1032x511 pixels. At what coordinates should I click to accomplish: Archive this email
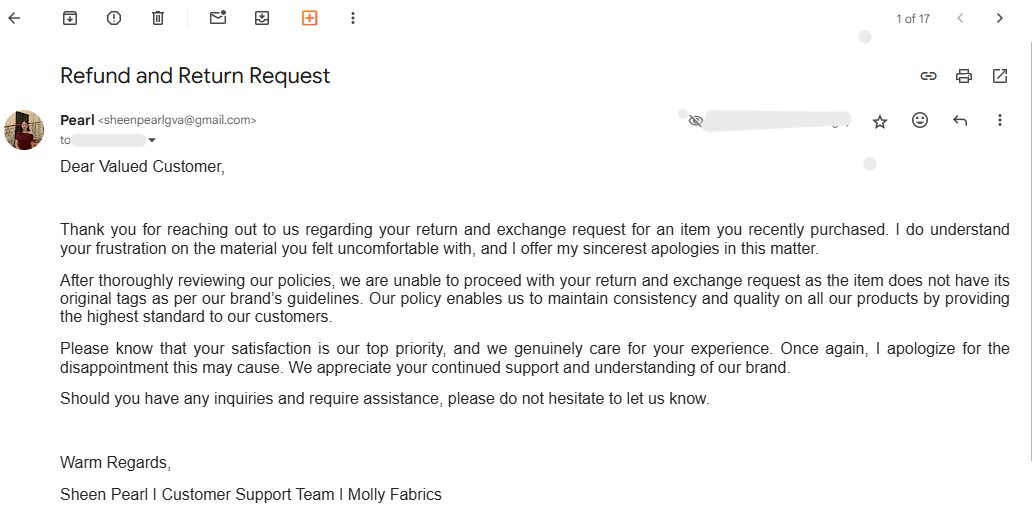tap(70, 18)
